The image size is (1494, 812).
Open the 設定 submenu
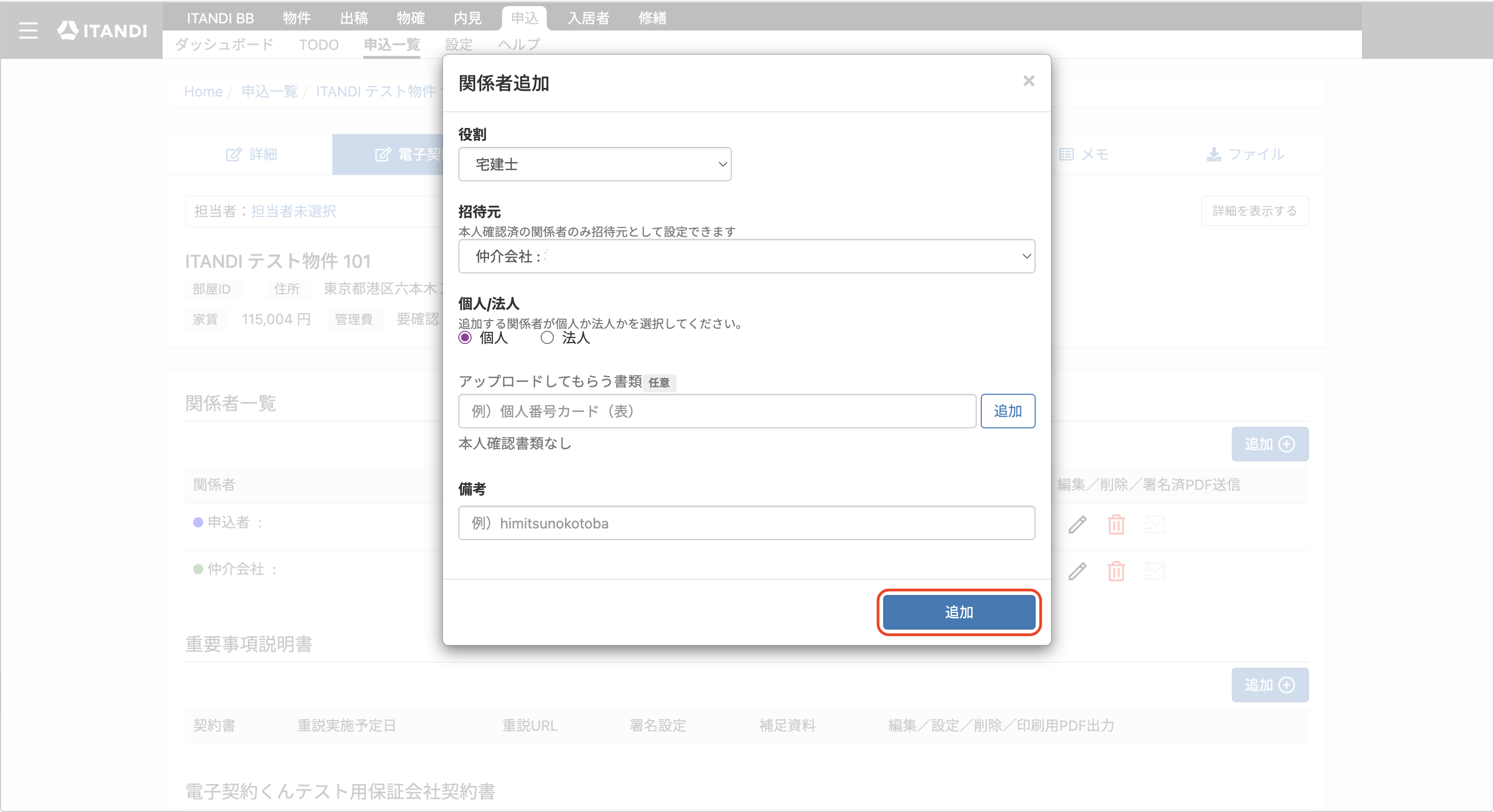coord(459,45)
